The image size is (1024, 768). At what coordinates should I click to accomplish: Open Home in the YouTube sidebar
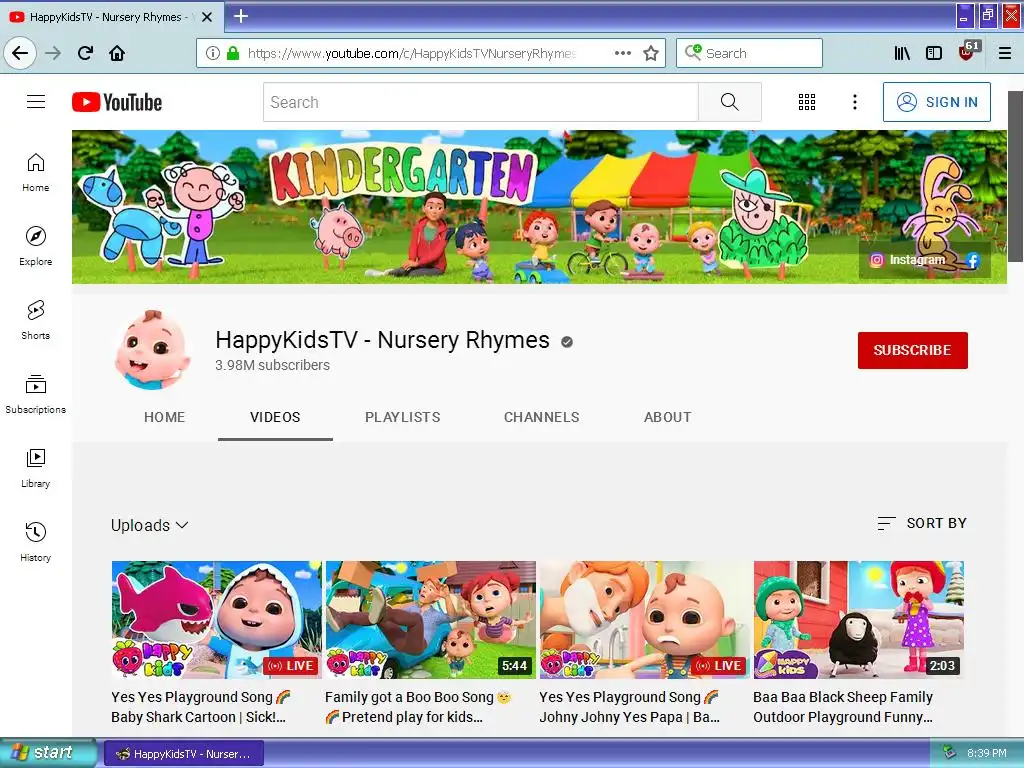coord(36,172)
